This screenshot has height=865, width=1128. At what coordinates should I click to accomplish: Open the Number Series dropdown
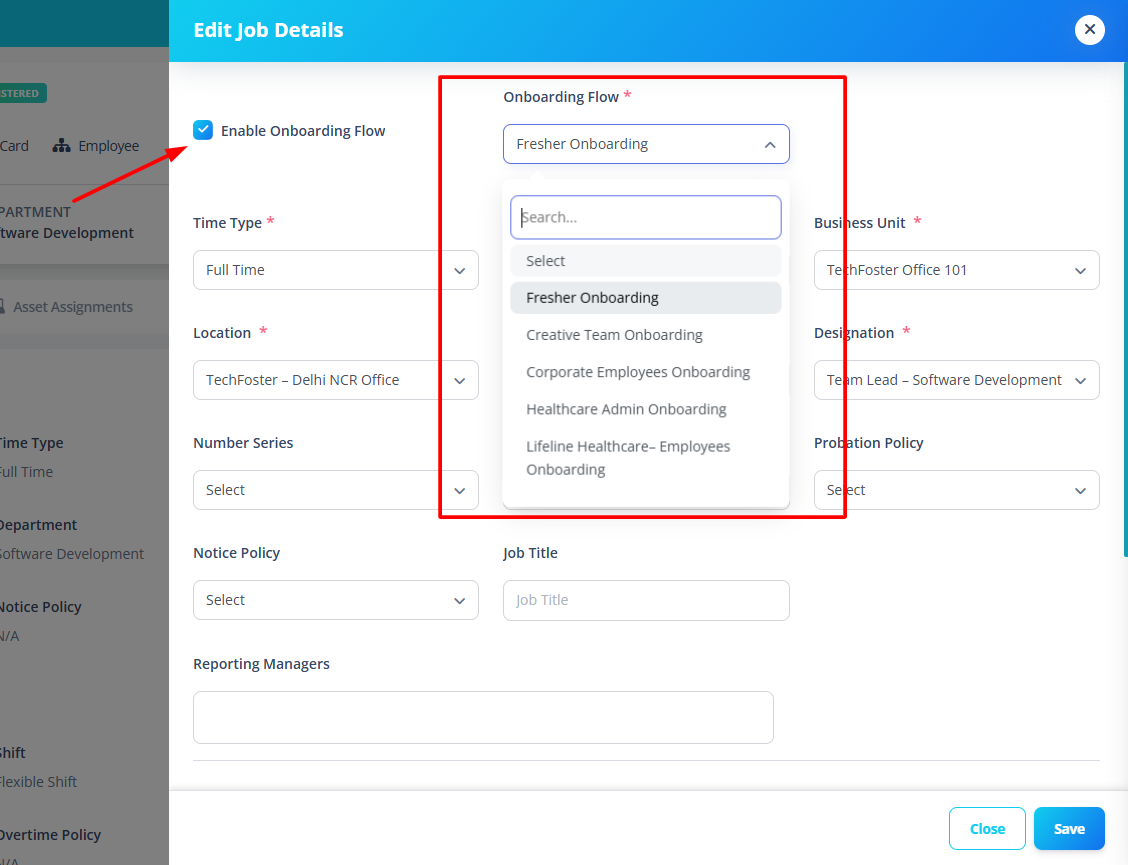pyautogui.click(x=335, y=490)
